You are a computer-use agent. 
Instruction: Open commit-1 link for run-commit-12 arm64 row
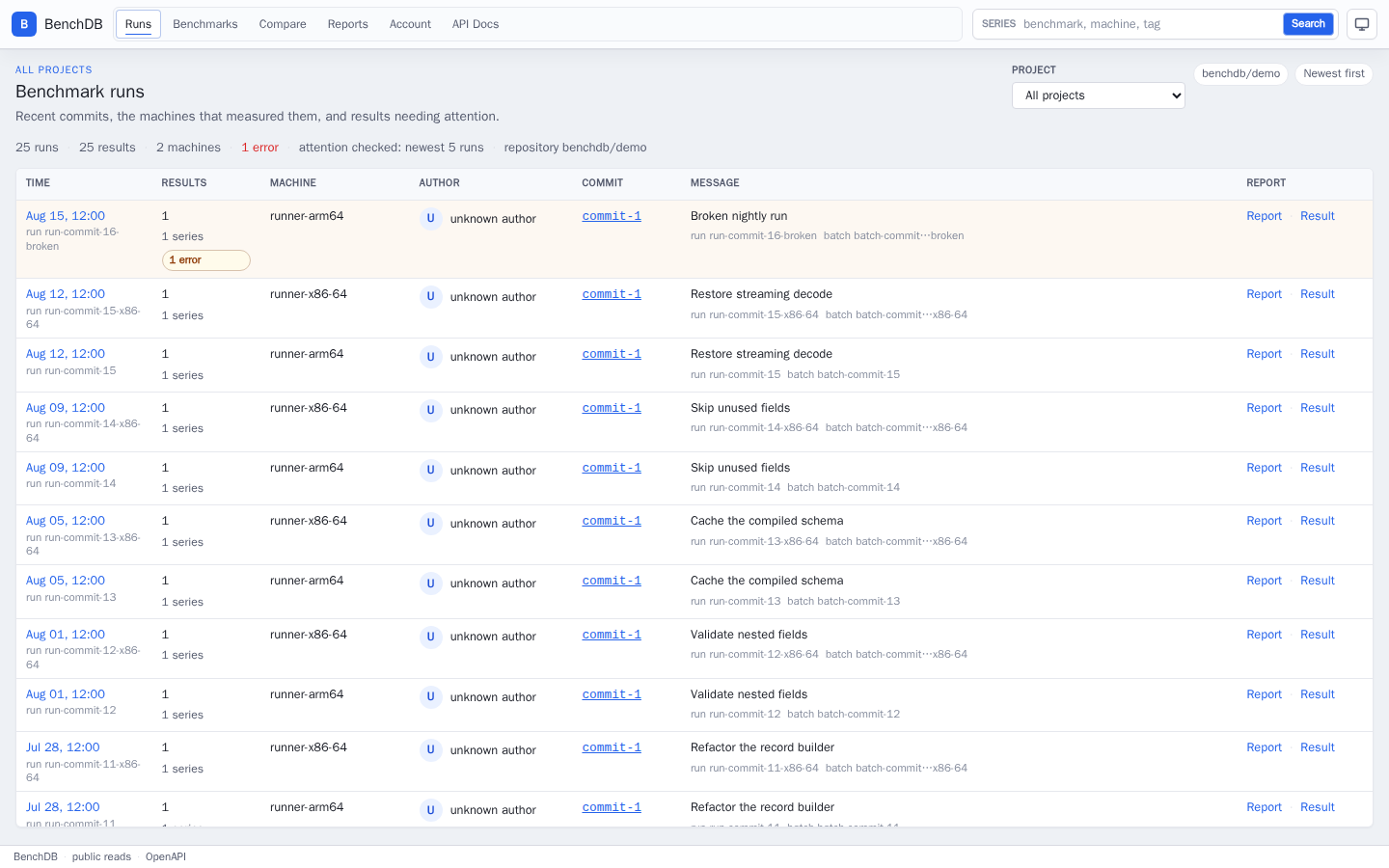(x=612, y=694)
